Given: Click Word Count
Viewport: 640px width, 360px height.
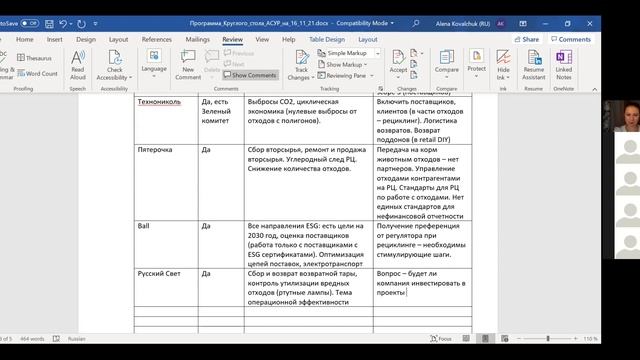Looking at the screenshot, I should tap(37, 73).
